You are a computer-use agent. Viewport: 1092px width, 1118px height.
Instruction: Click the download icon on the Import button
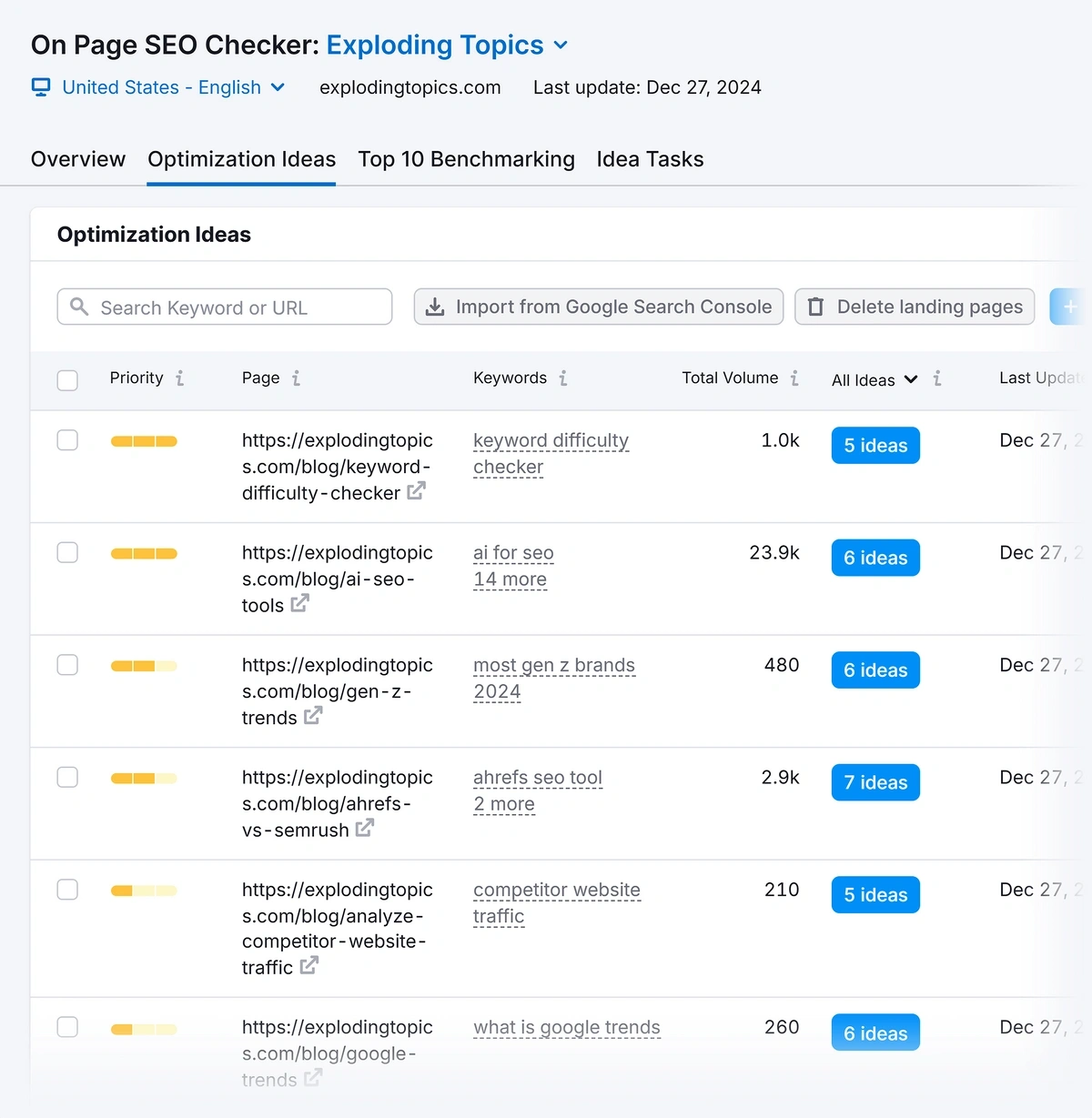(x=435, y=307)
